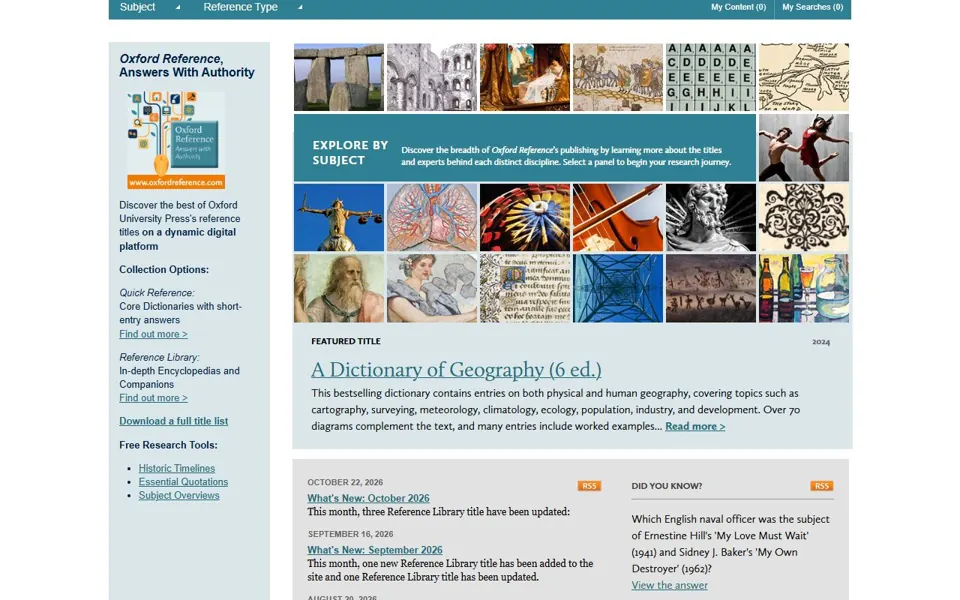960x600 pixels.
Task: Select the horse chariot mosaic thumbnail
Action: click(x=618, y=77)
